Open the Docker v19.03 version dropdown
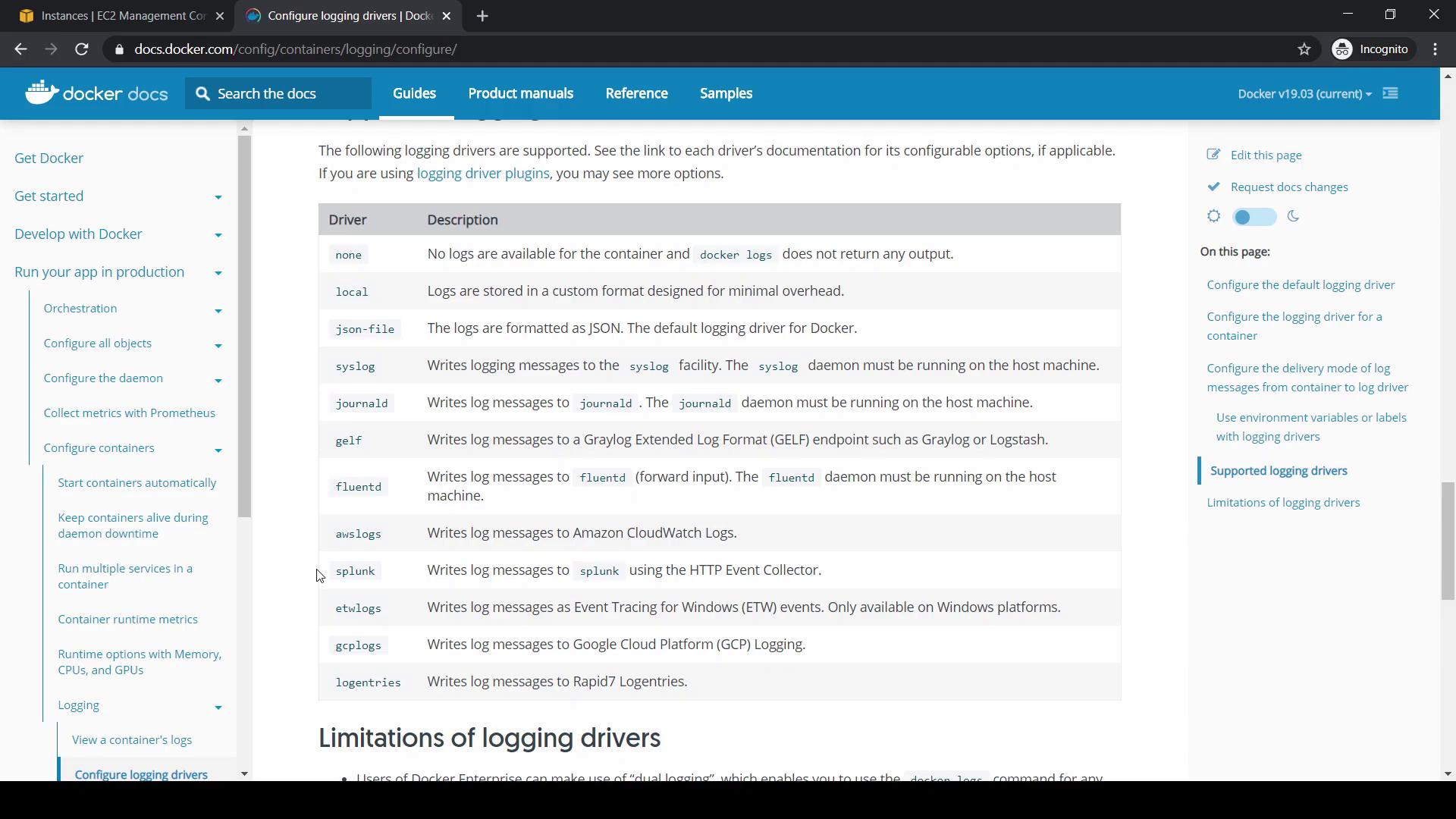Viewport: 1456px width, 819px height. tap(1304, 94)
